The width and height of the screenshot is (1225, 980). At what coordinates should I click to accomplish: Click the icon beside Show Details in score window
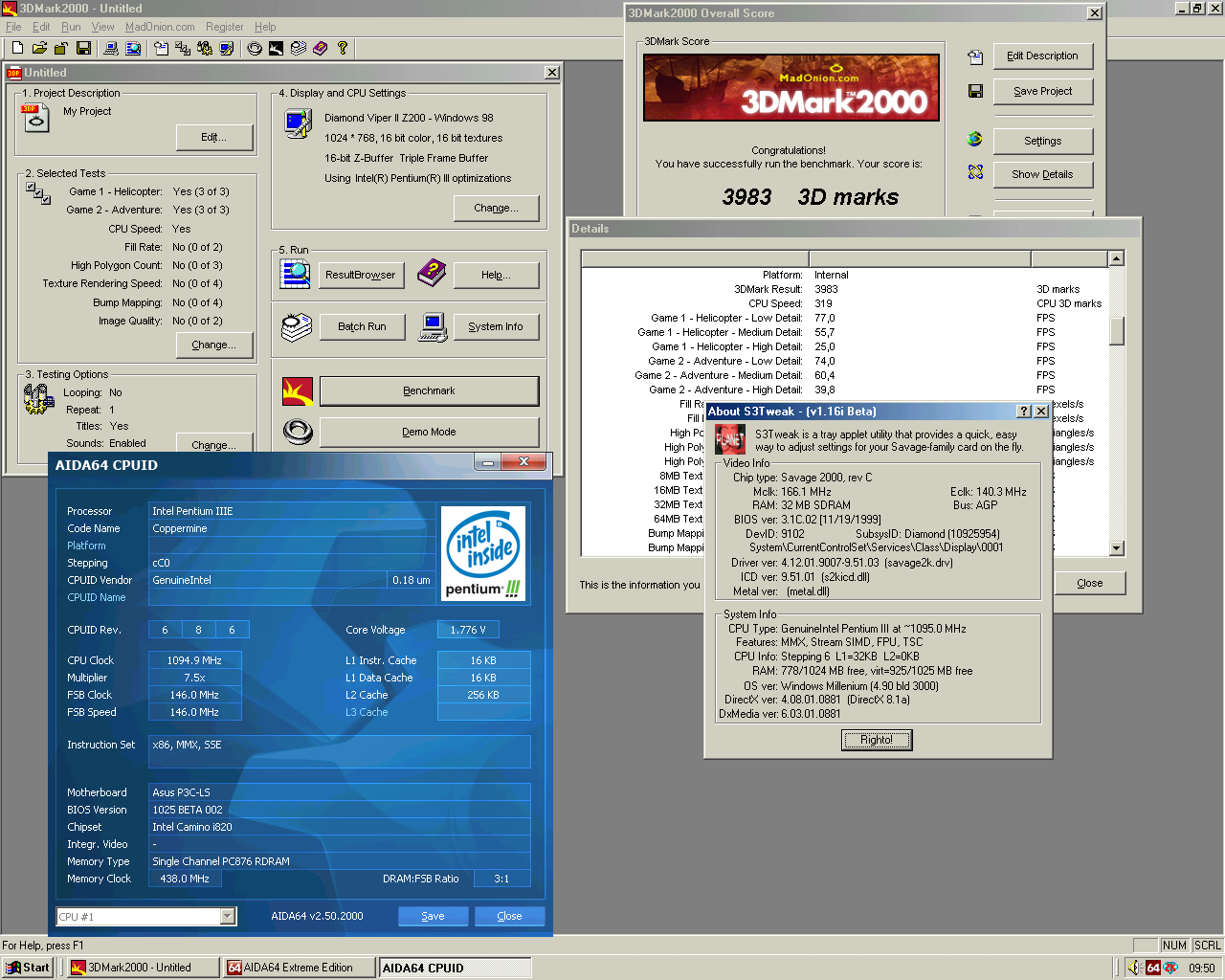click(x=975, y=172)
